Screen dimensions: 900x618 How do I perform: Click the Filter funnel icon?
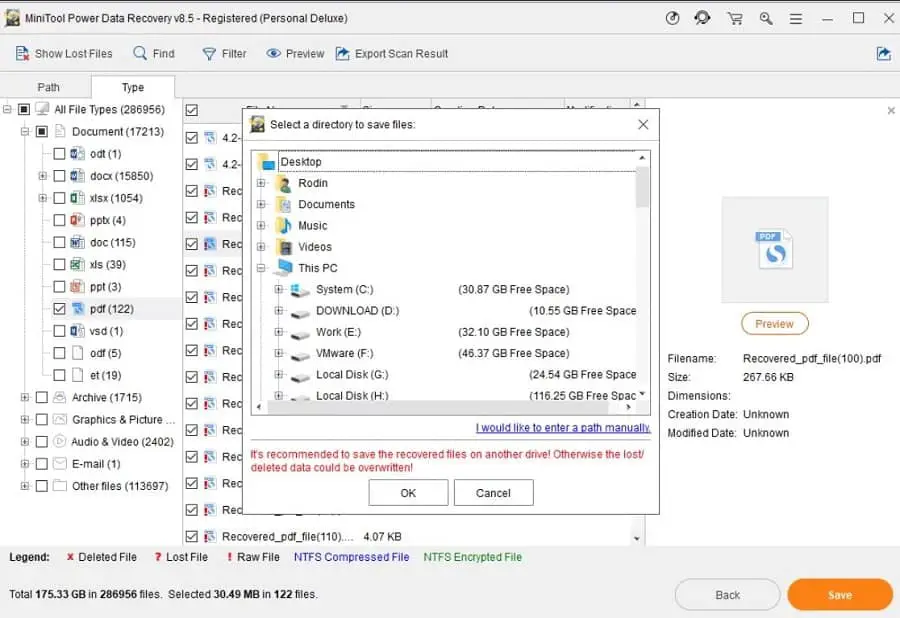coord(209,54)
